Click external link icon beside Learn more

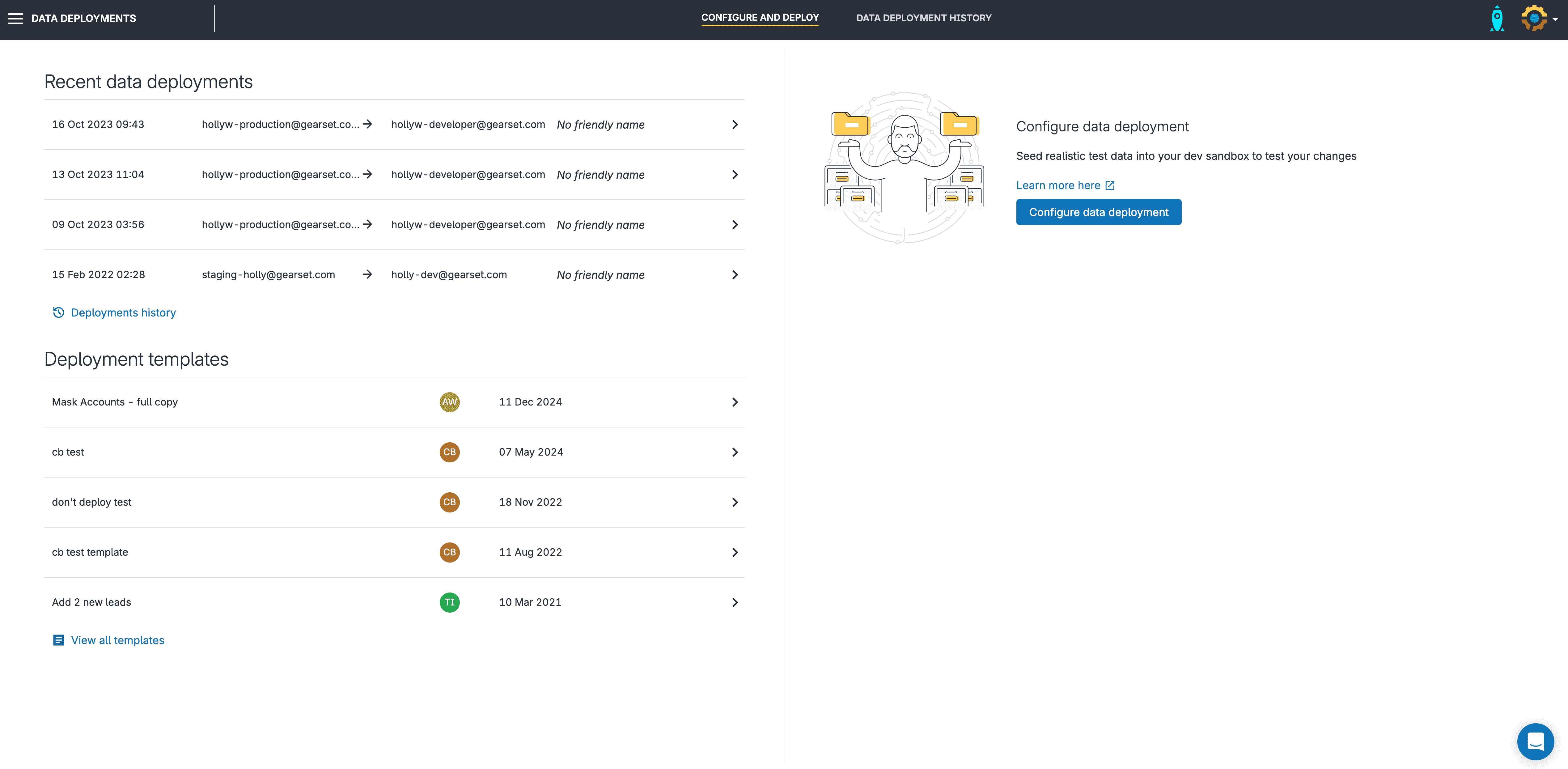point(1110,186)
